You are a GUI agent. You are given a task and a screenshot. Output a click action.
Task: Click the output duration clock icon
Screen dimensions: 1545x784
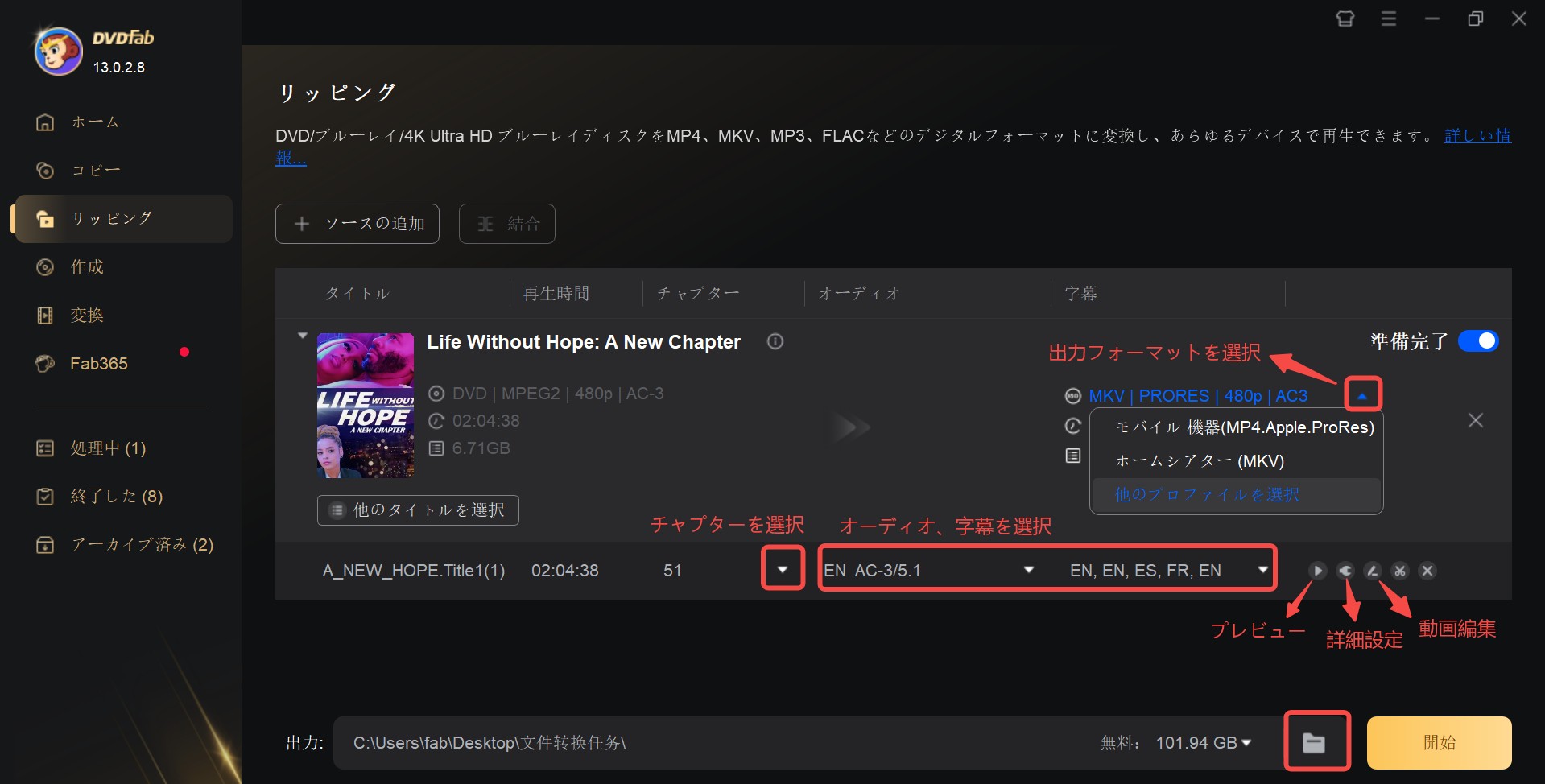click(x=1073, y=426)
